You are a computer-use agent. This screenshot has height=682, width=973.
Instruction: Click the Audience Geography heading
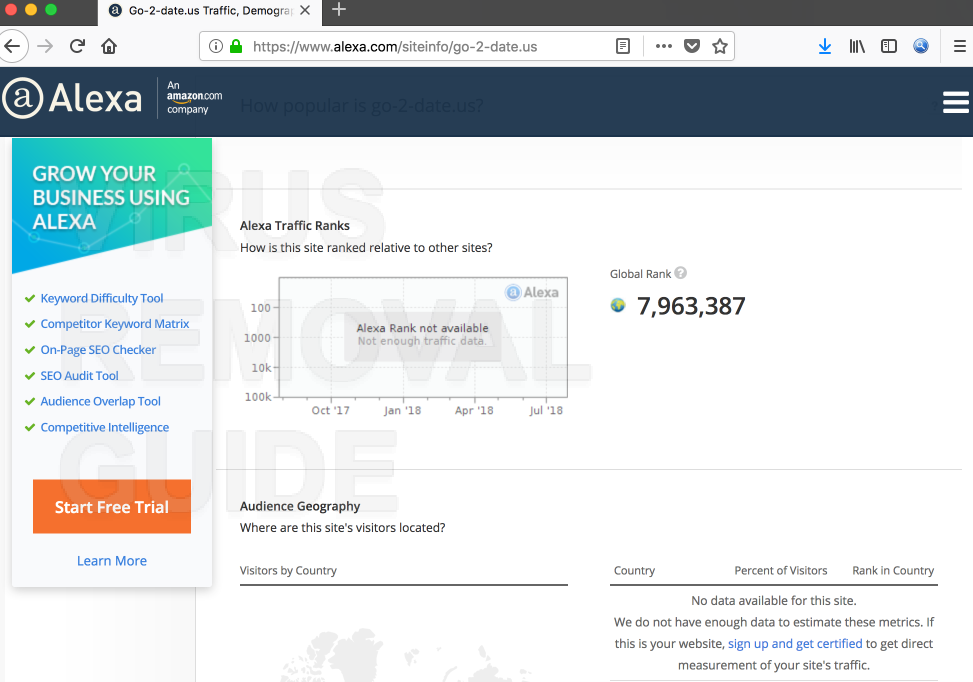tap(300, 506)
